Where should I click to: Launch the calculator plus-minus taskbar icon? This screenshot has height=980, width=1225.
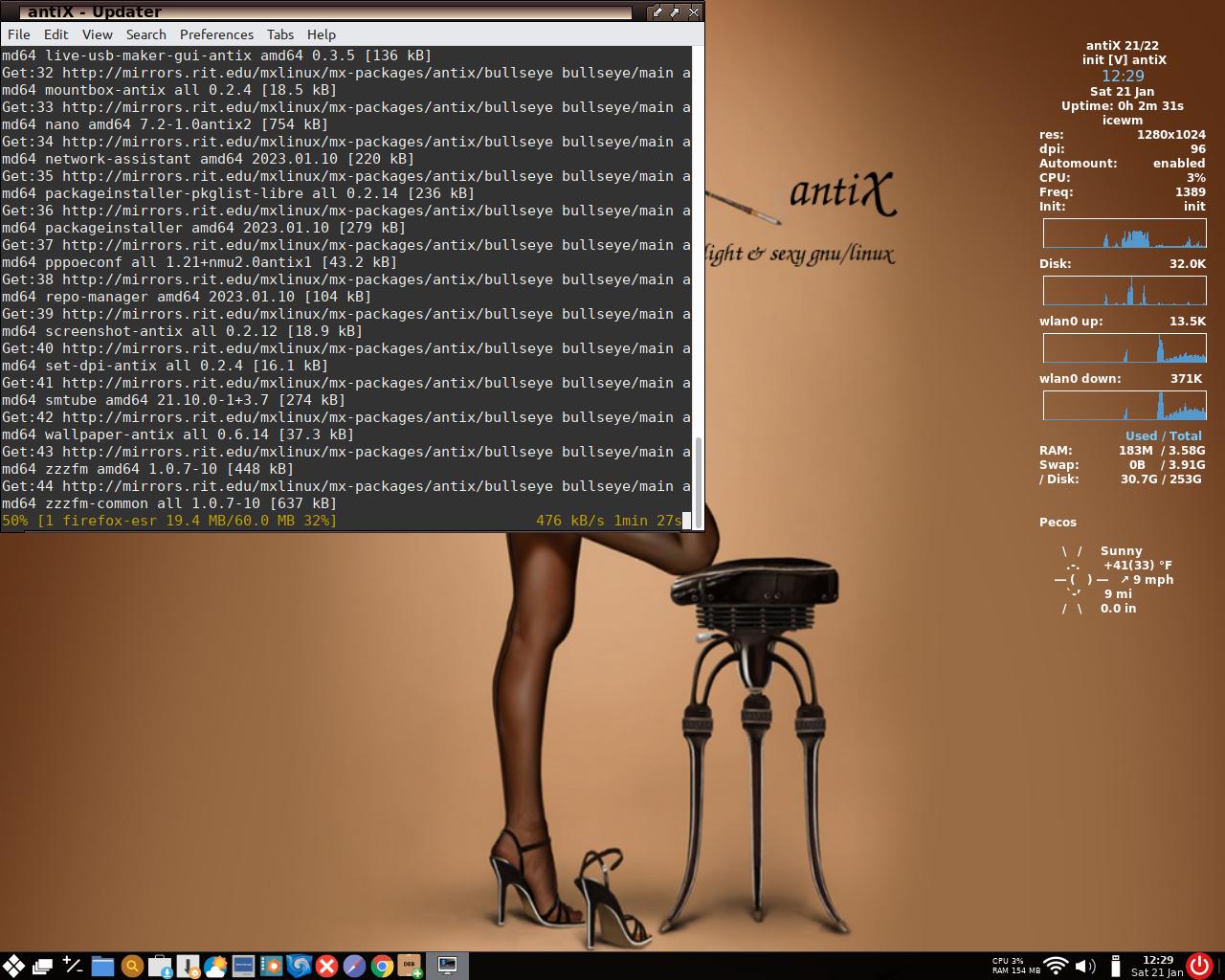coord(73,966)
